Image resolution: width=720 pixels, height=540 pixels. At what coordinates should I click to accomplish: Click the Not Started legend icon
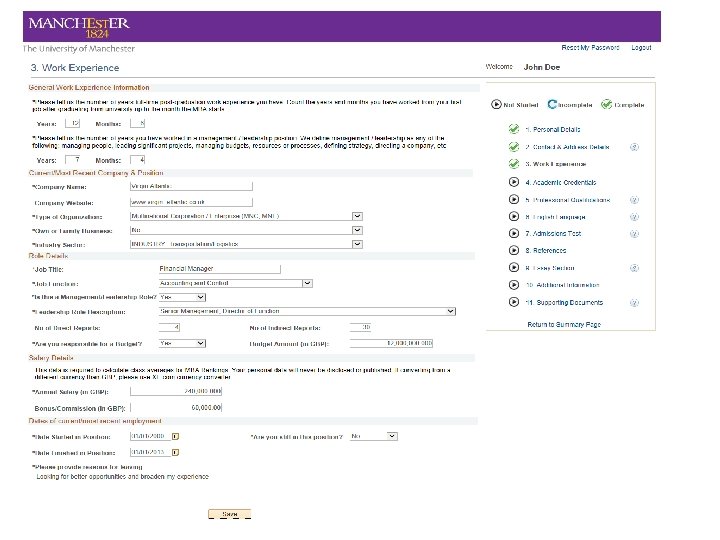point(496,104)
